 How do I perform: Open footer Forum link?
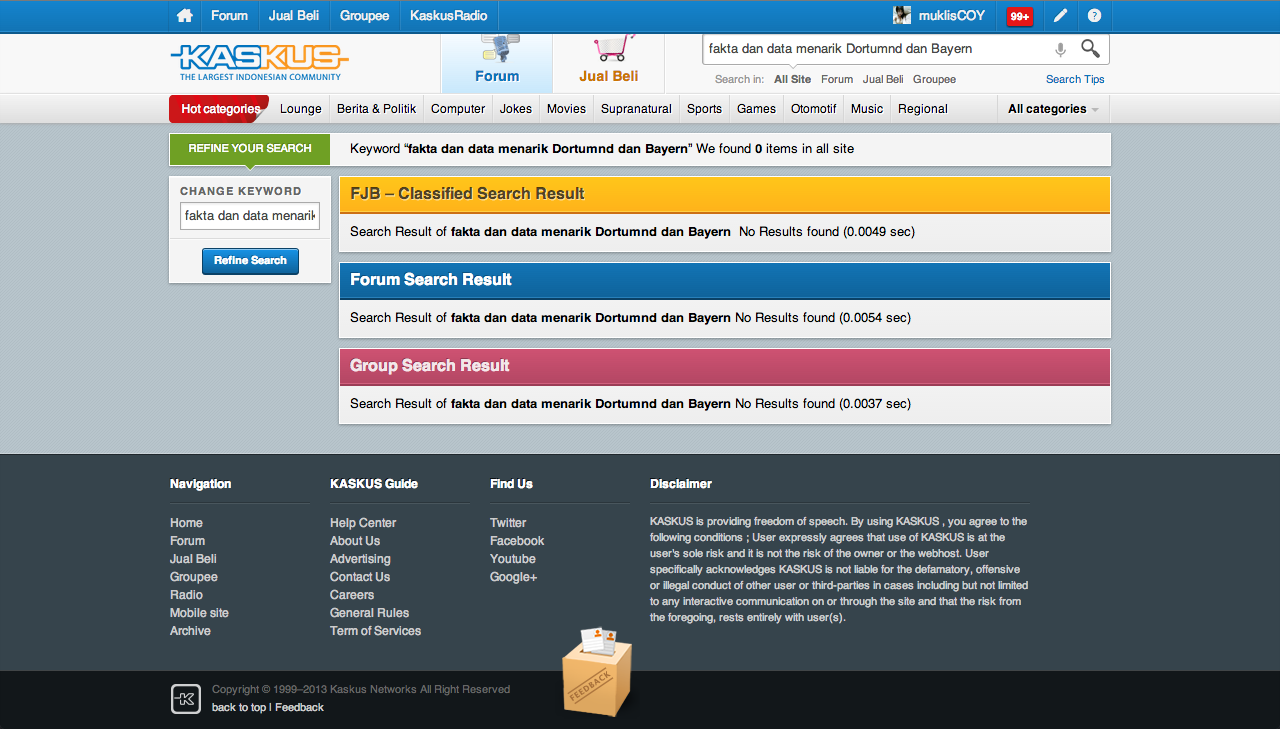tap(187, 541)
